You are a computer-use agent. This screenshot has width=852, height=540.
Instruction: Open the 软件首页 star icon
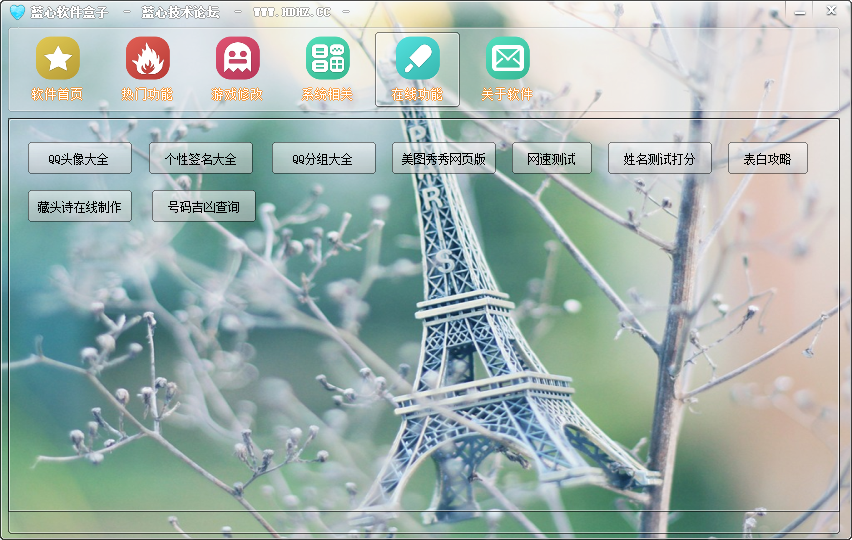click(57, 59)
